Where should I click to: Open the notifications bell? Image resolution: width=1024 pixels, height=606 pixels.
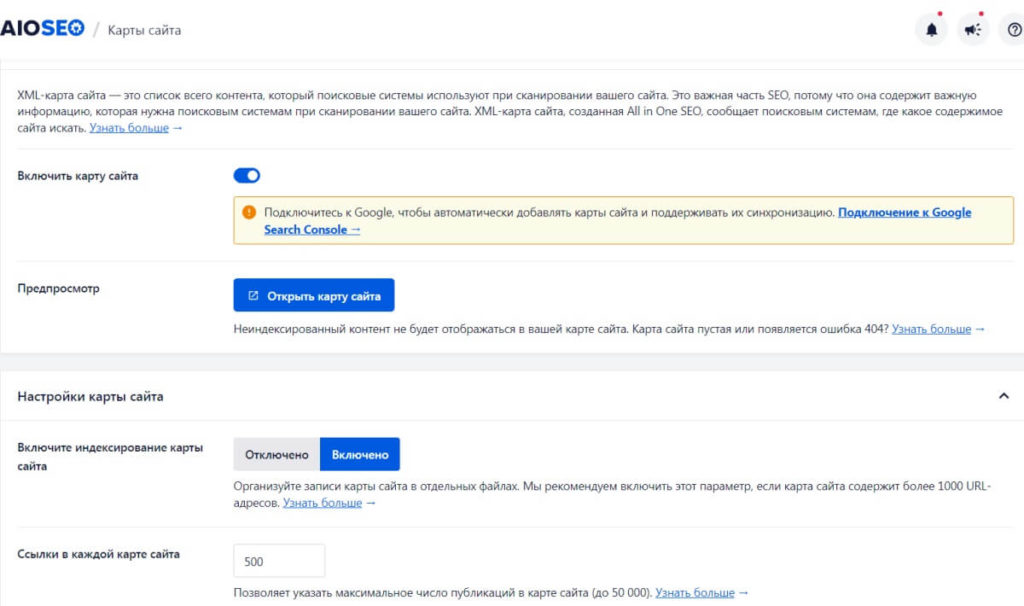point(931,29)
